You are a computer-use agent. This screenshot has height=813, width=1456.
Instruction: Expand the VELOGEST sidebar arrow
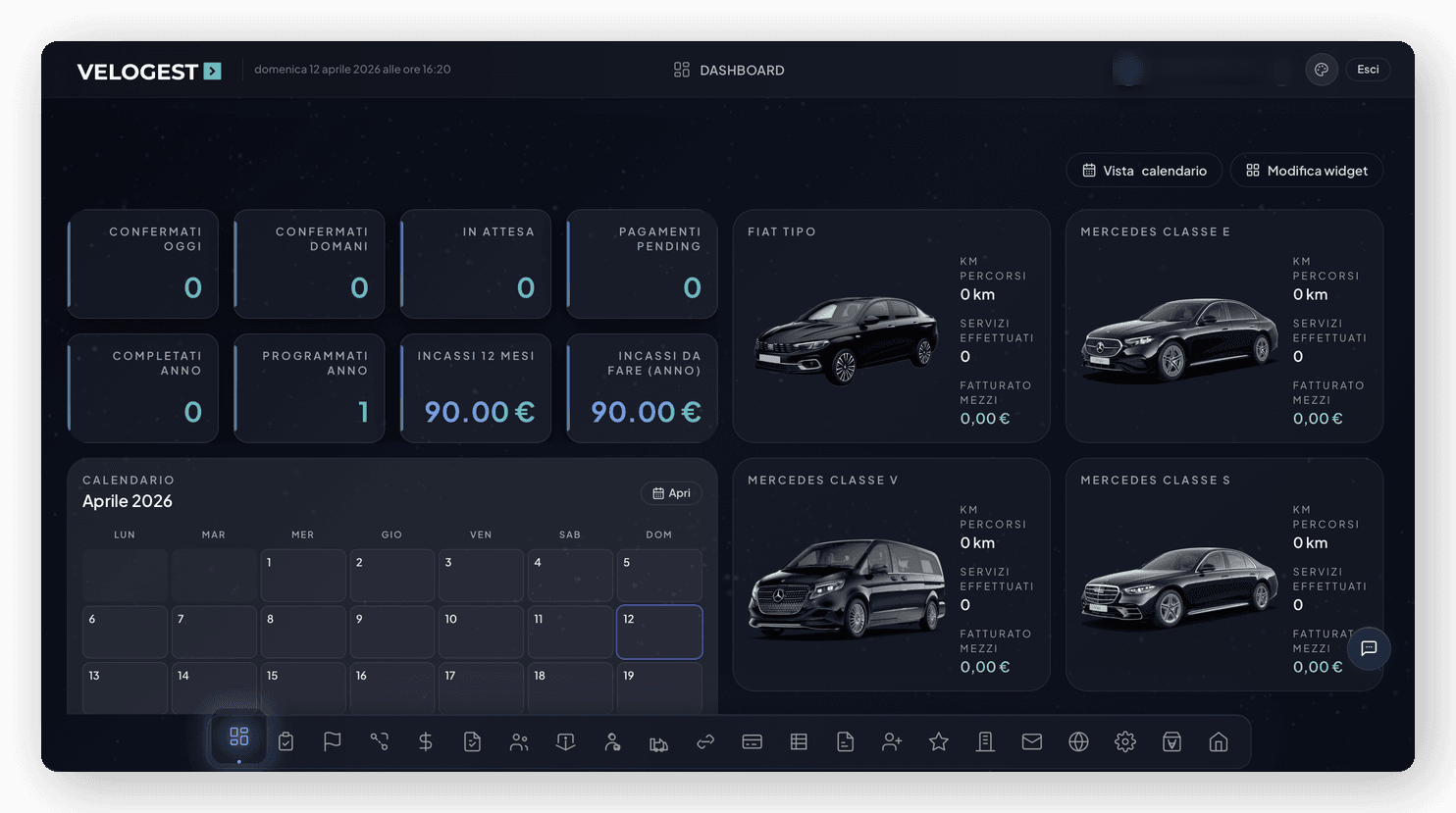pyautogui.click(x=212, y=71)
